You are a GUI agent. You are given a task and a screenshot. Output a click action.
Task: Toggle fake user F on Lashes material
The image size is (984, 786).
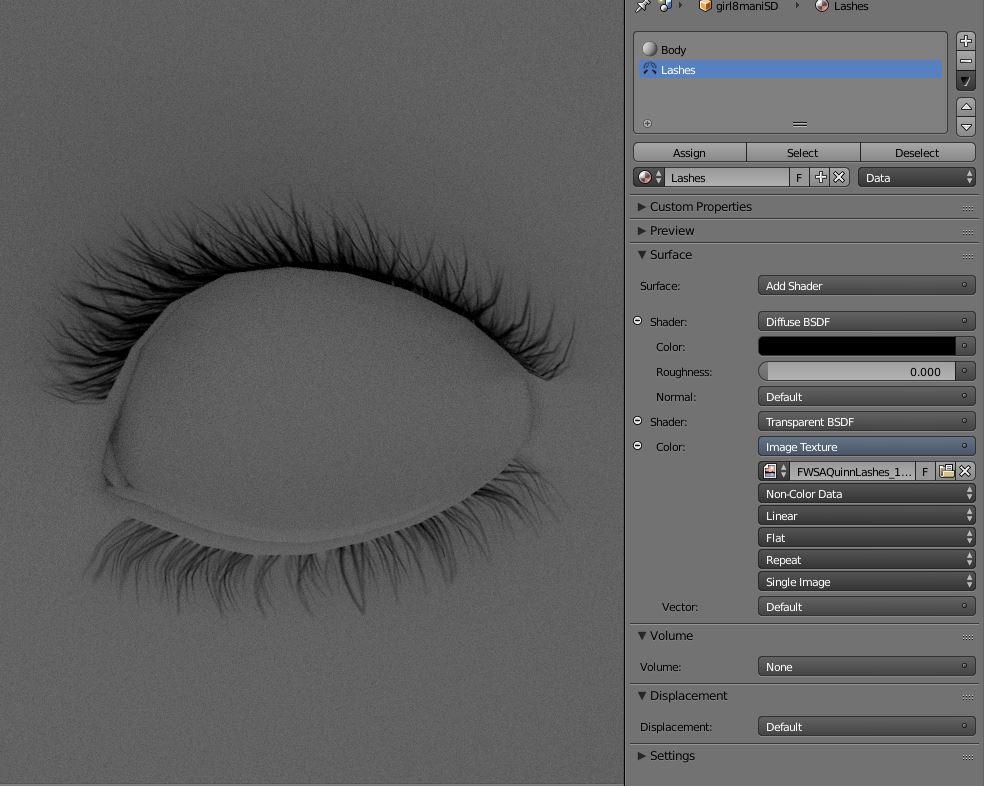[x=799, y=178]
